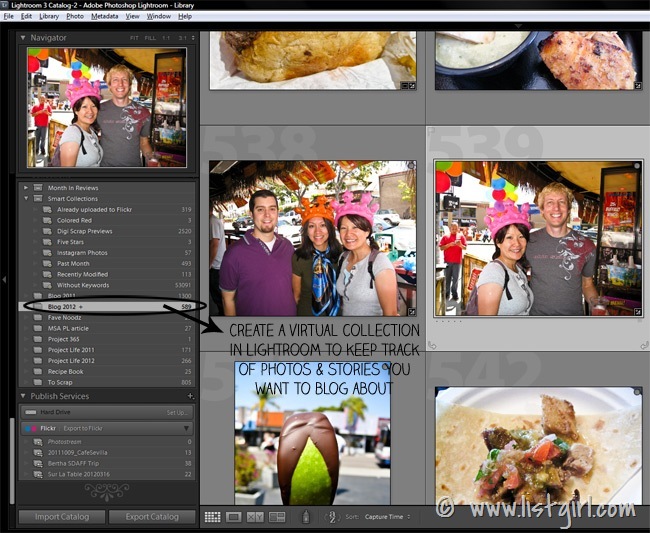Switch to Loupe view in toolbar
Viewport: 650px width, 533px height.
point(233,517)
